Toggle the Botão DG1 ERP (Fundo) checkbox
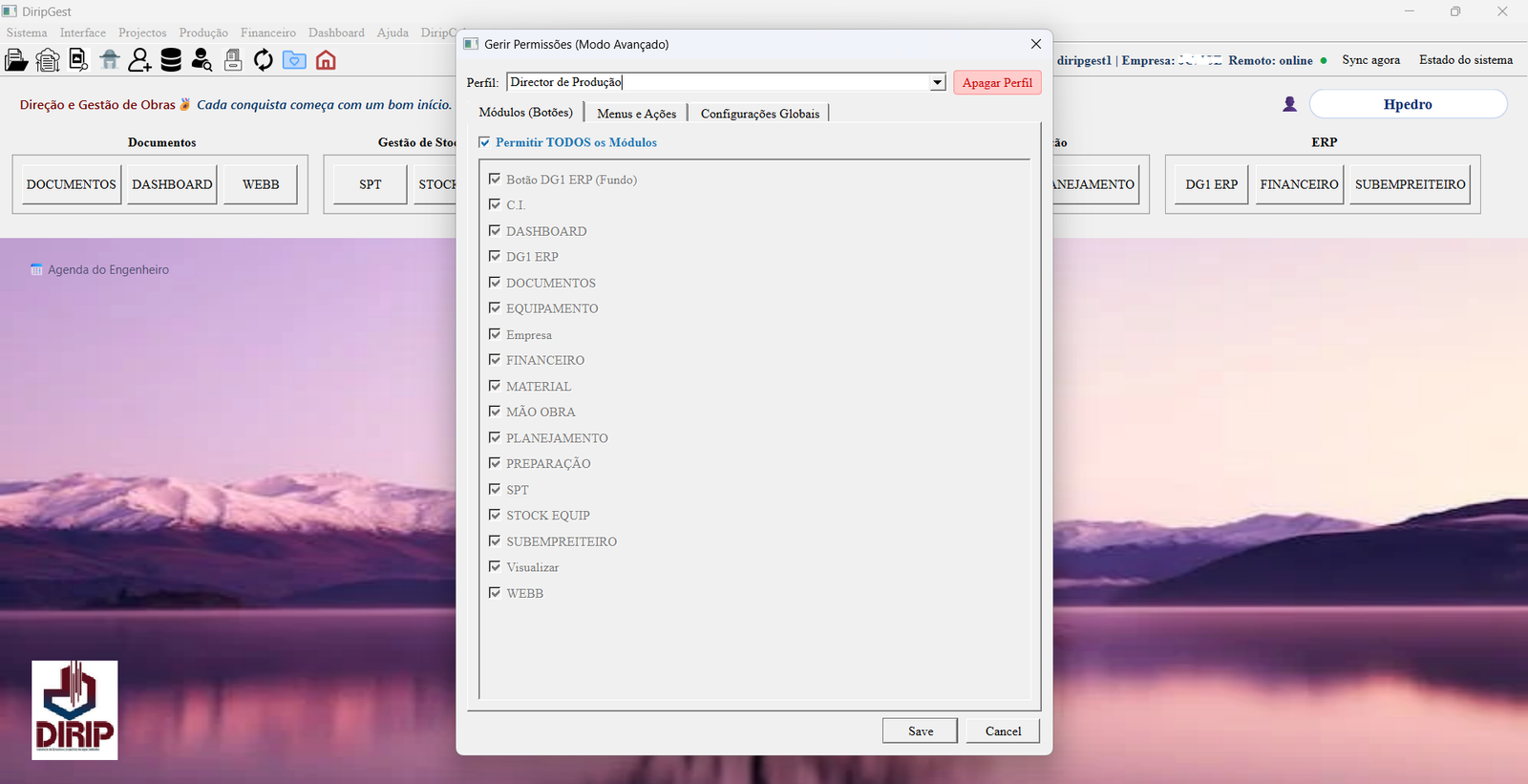1528x784 pixels. point(495,179)
